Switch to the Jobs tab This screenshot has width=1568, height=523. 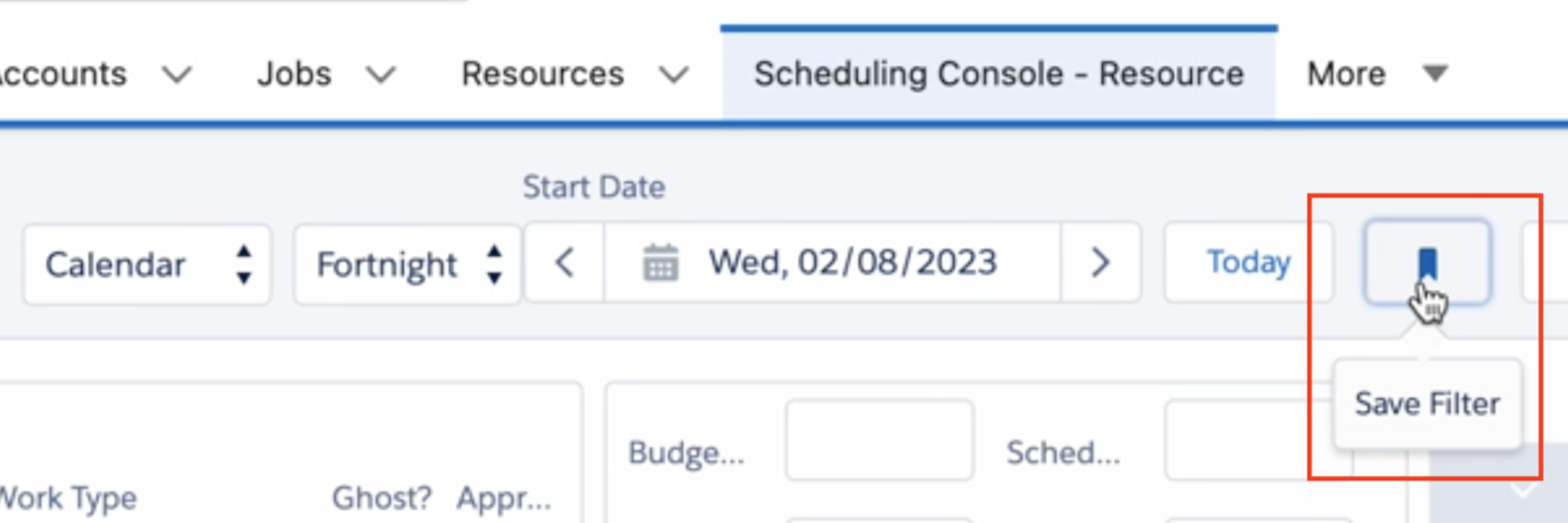pyautogui.click(x=294, y=74)
